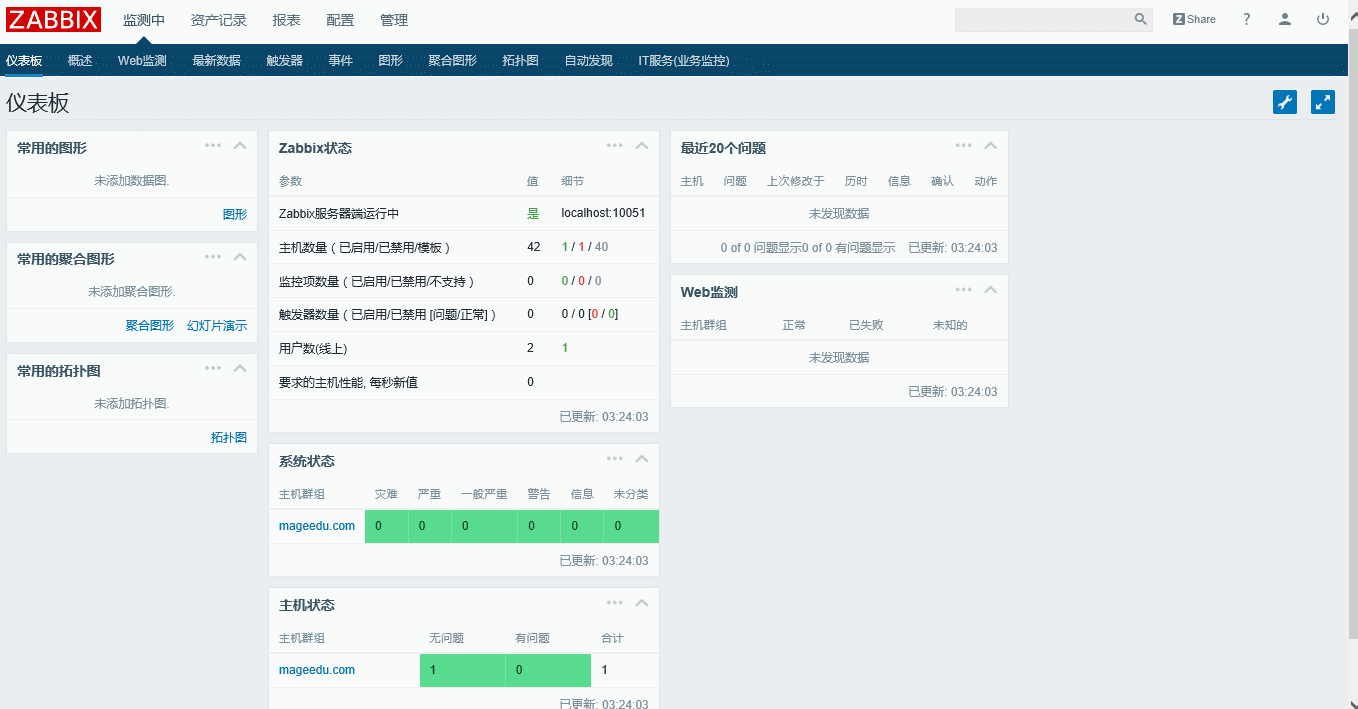Collapse the Zabbix状态 widget
Screen dimensions: 1358x709
click(642, 146)
